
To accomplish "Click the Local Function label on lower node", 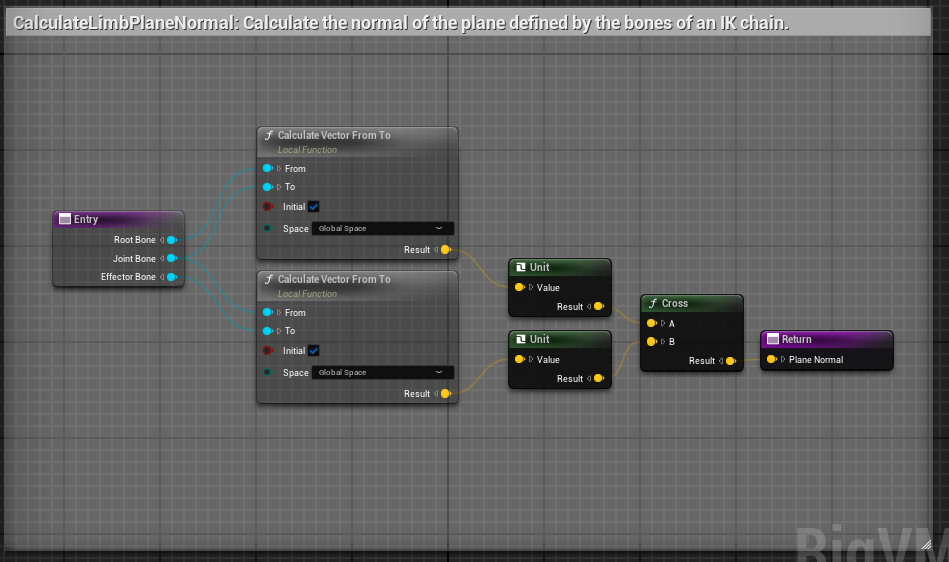I will click(x=307, y=293).
